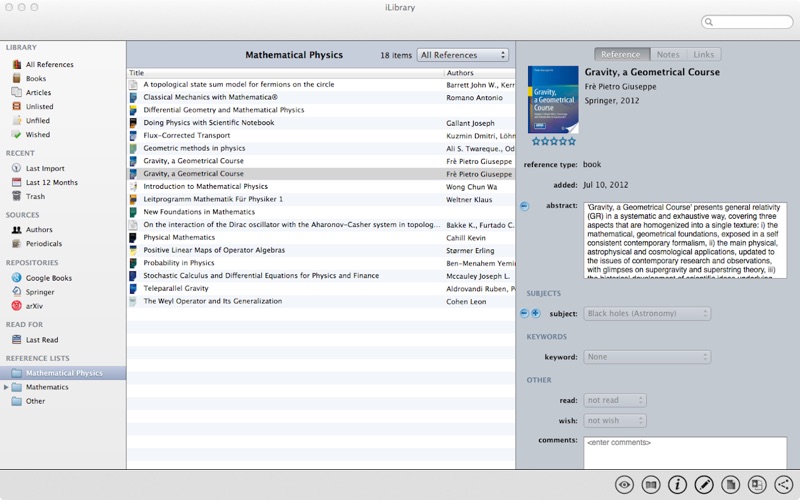Open the Black holes (Astronomy) subject dropdown
The width and height of the screenshot is (800, 500).
[x=647, y=313]
